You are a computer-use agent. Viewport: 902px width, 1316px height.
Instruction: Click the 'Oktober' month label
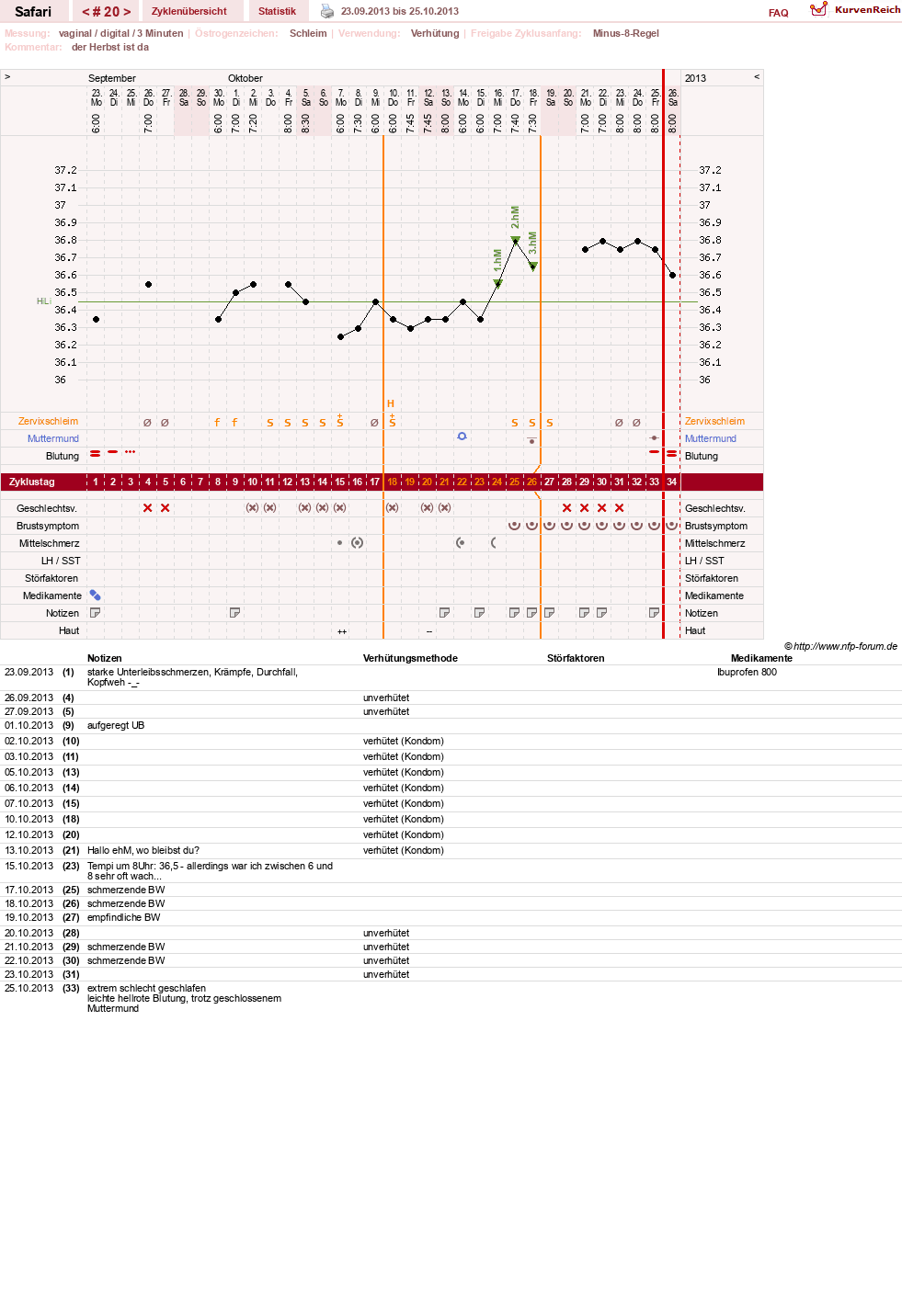[x=245, y=78]
